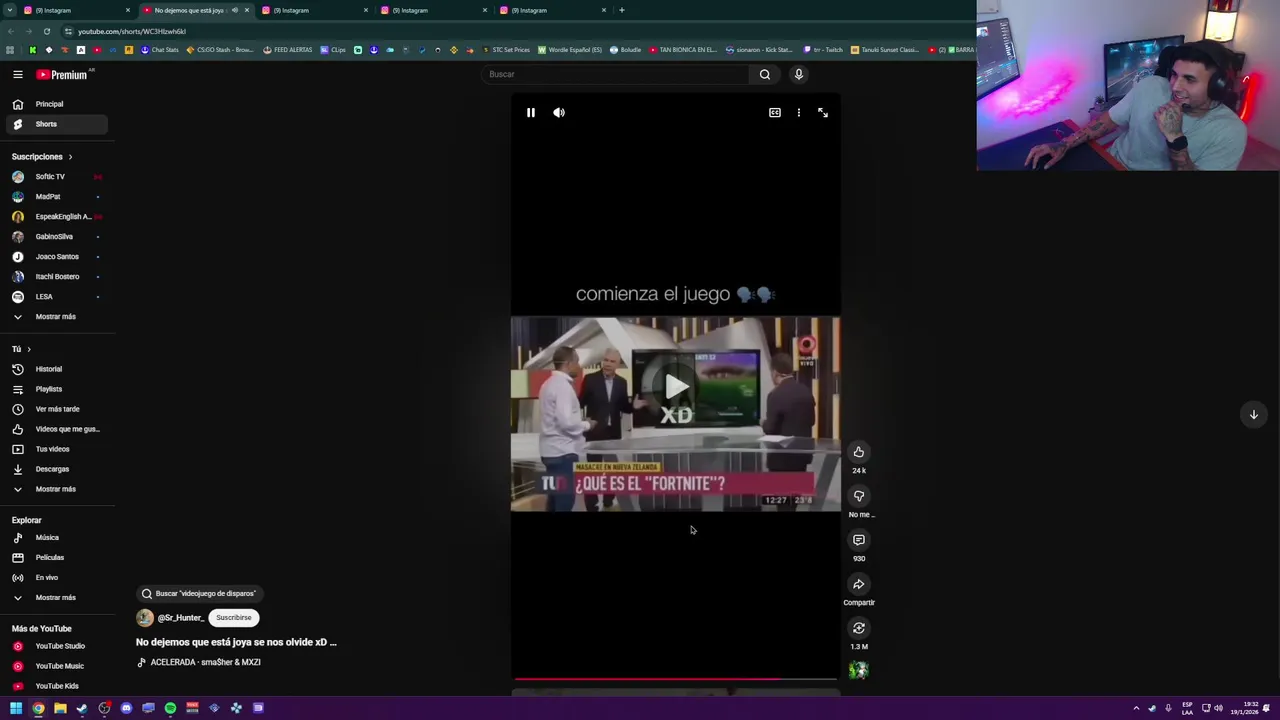Enter fullscreen for the Short
The image size is (1280, 720).
pyautogui.click(x=823, y=113)
